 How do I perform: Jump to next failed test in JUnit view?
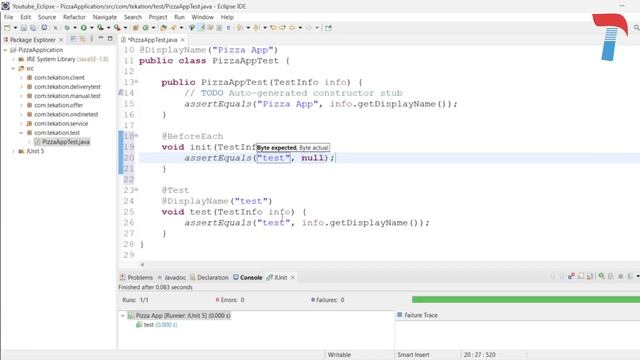point(553,276)
